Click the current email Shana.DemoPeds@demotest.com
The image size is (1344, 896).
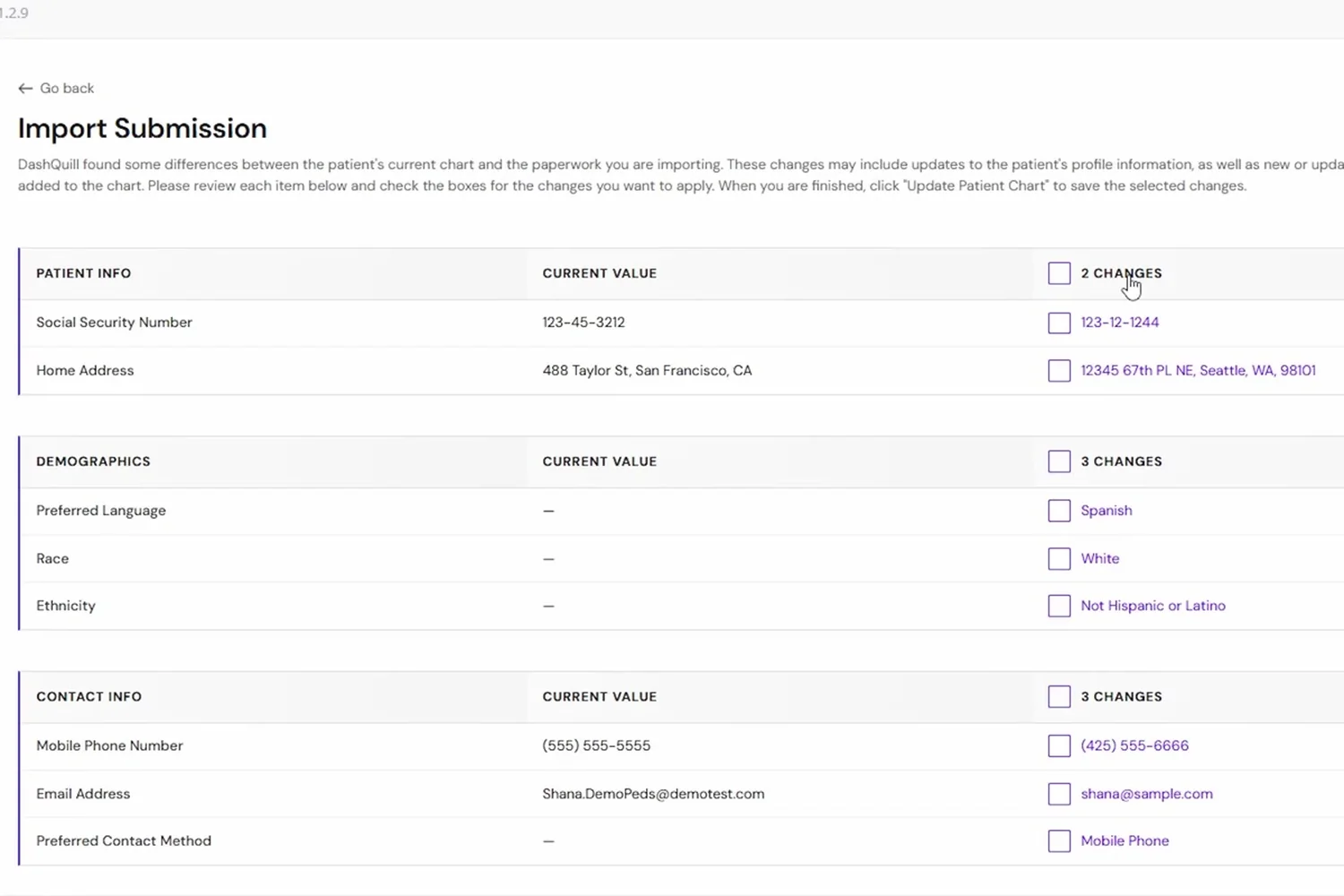point(653,795)
